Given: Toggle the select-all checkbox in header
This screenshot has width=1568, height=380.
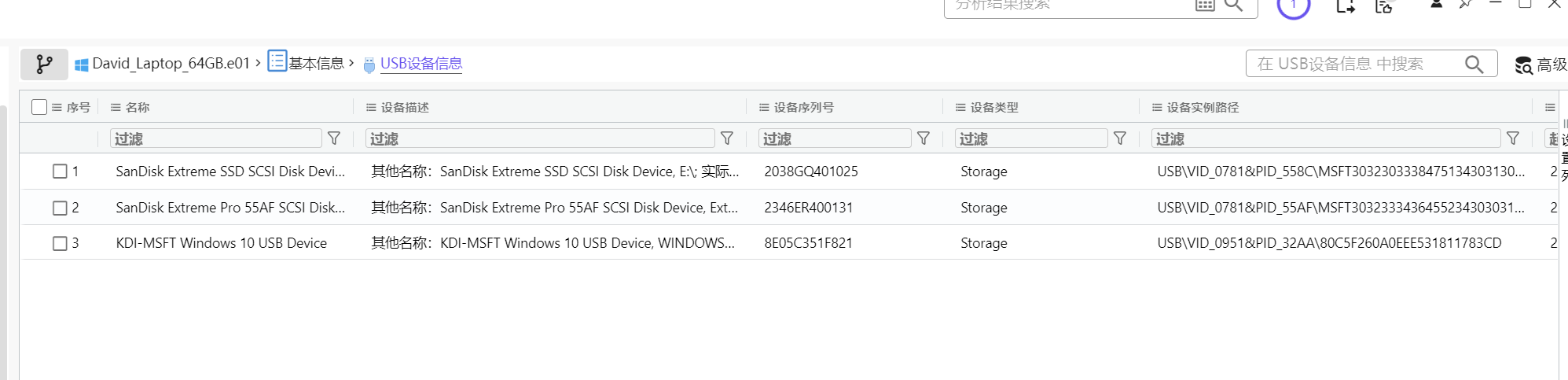Looking at the screenshot, I should tap(39, 107).
